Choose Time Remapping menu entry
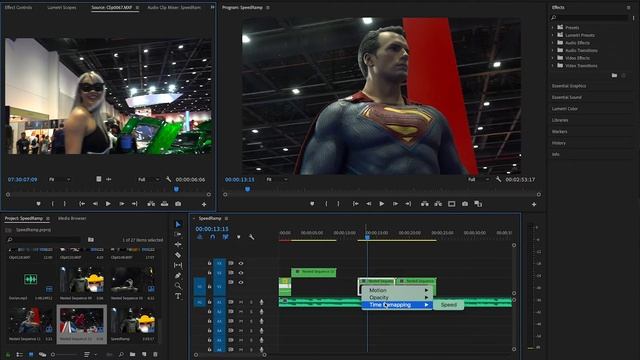Image resolution: width=640 pixels, height=360 pixels. click(397, 305)
